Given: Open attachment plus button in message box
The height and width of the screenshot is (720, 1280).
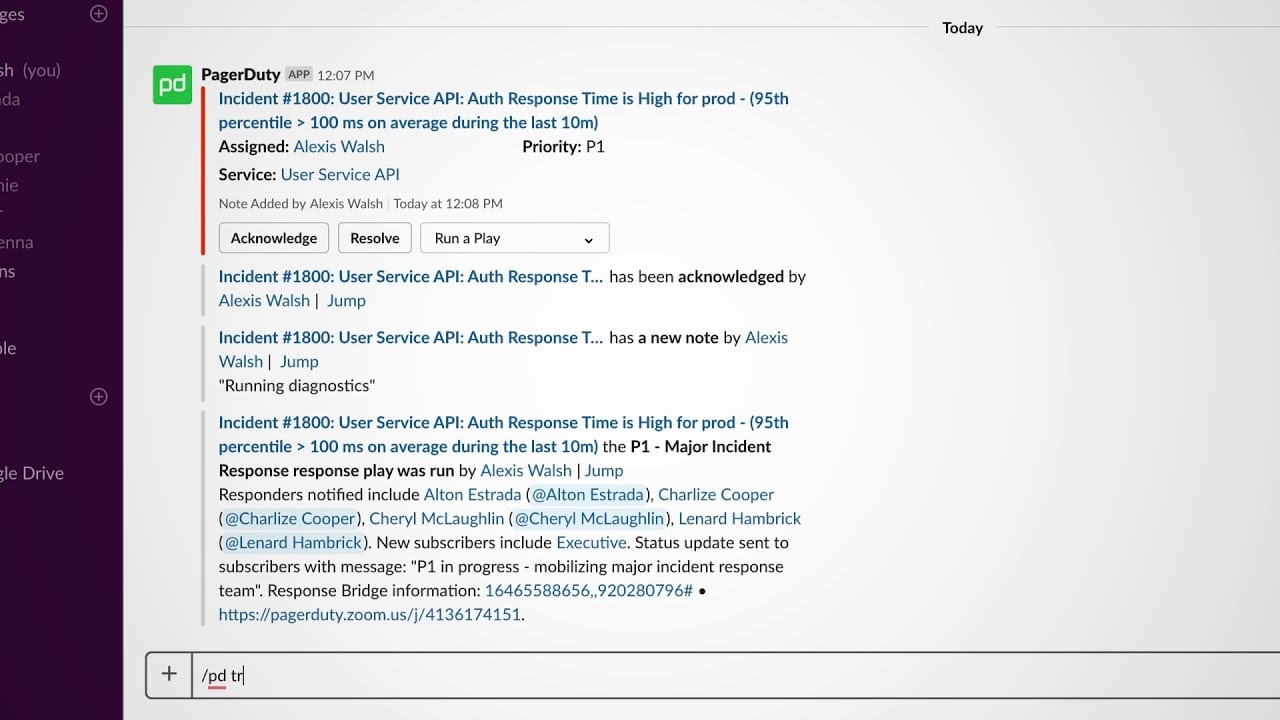Looking at the screenshot, I should coord(169,675).
